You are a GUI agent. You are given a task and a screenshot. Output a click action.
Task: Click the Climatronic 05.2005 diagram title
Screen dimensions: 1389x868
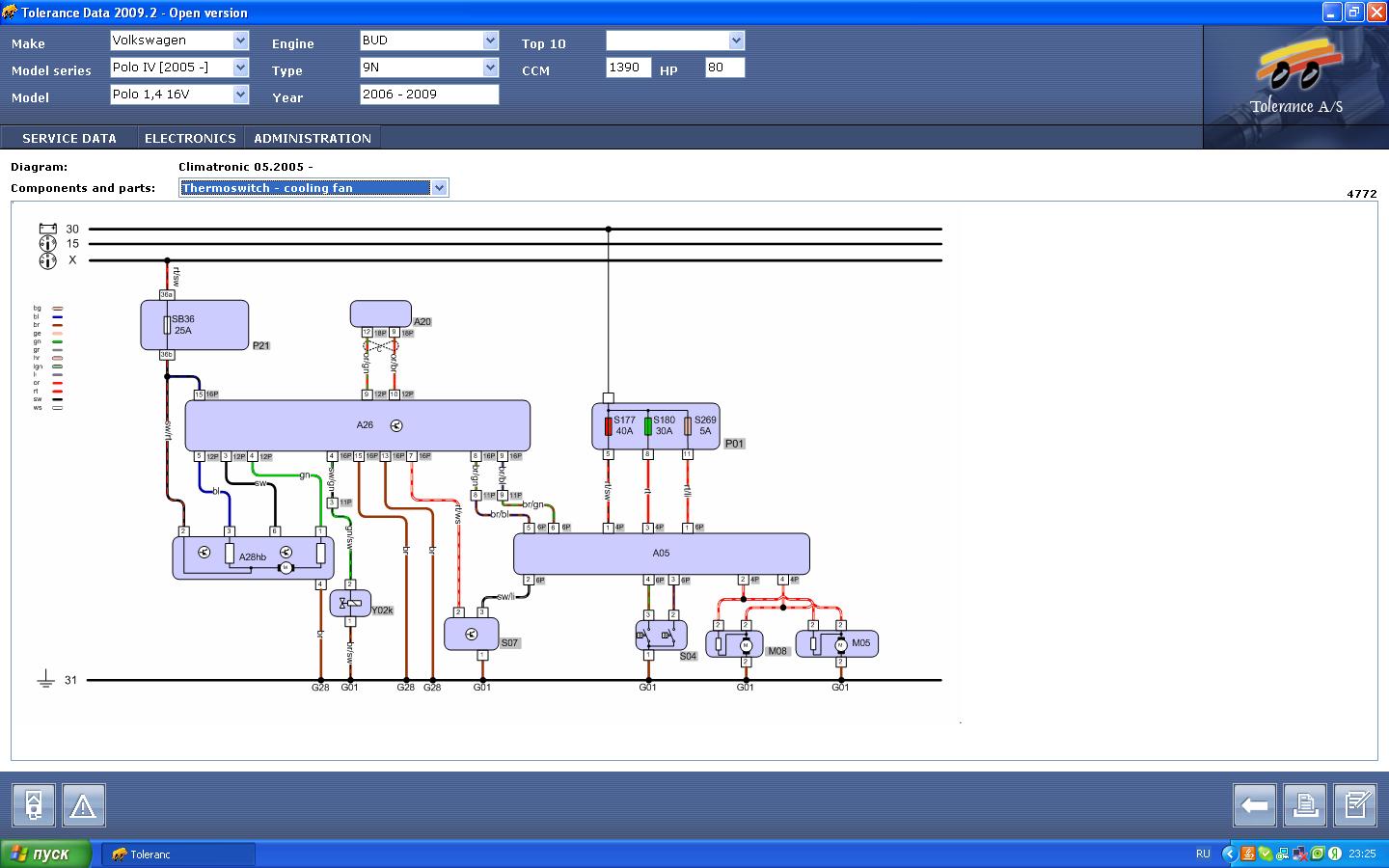click(x=246, y=167)
